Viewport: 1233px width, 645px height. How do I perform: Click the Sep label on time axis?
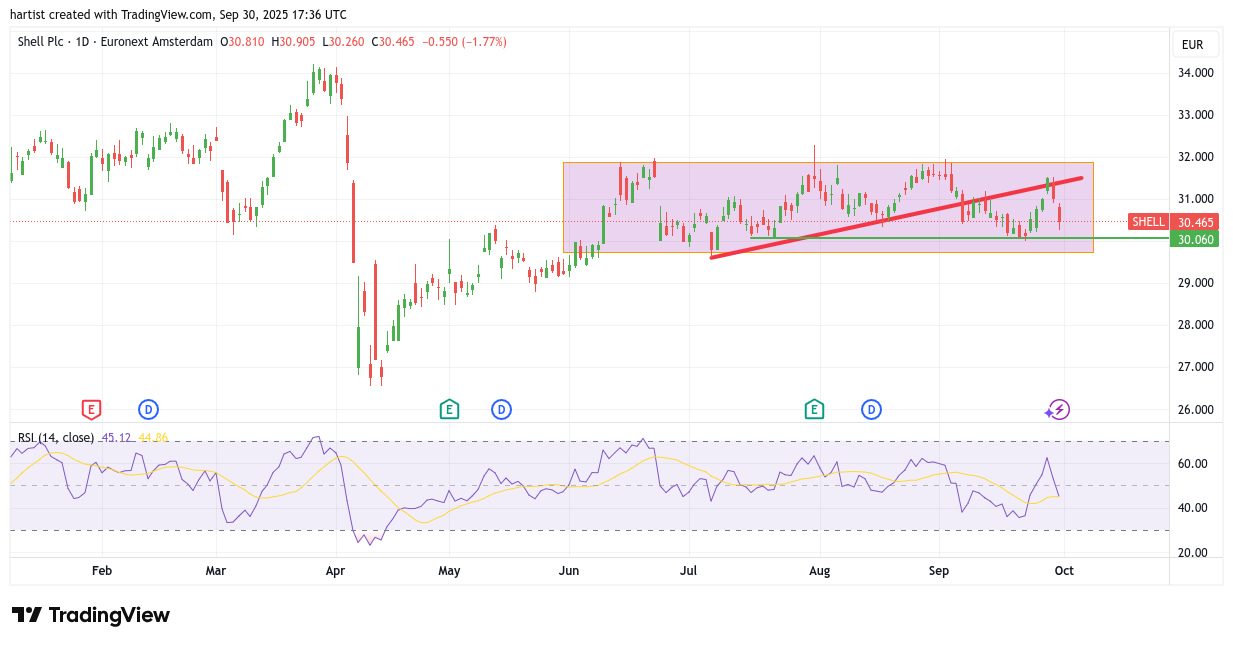click(x=939, y=571)
